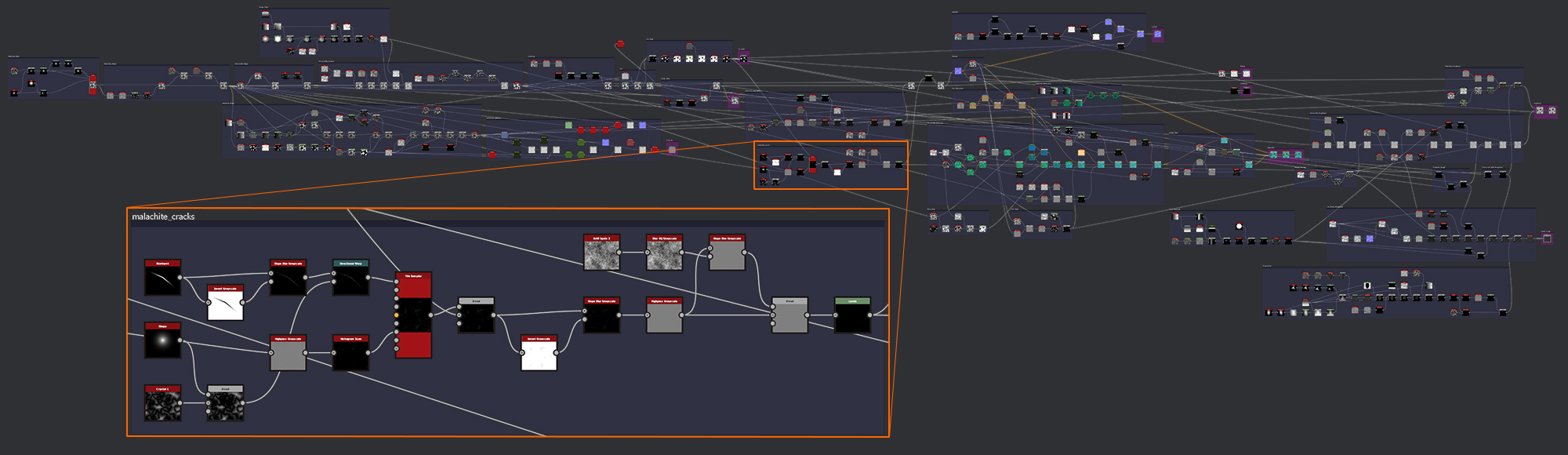
Task: Select the Directional Warp node
Action: (x=350, y=278)
